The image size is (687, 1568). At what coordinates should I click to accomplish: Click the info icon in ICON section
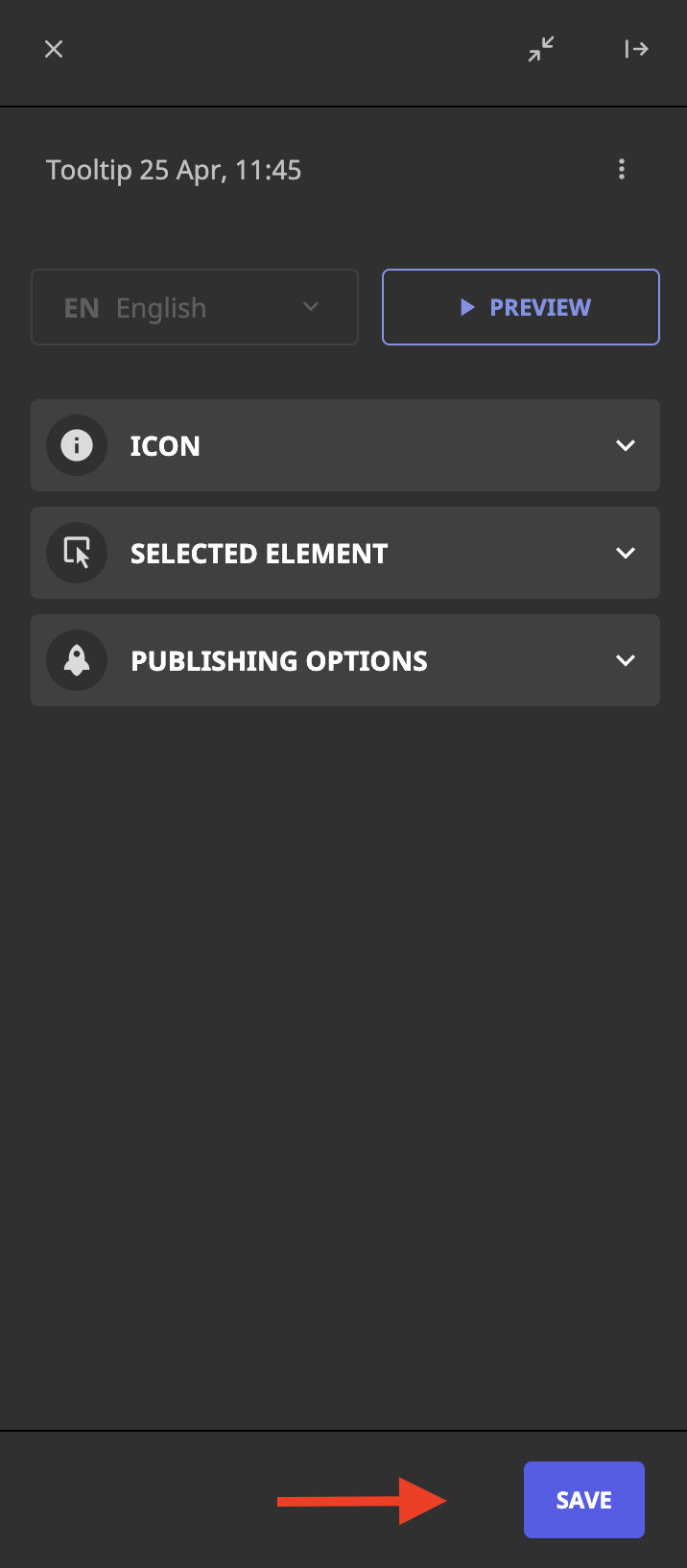[x=77, y=445]
